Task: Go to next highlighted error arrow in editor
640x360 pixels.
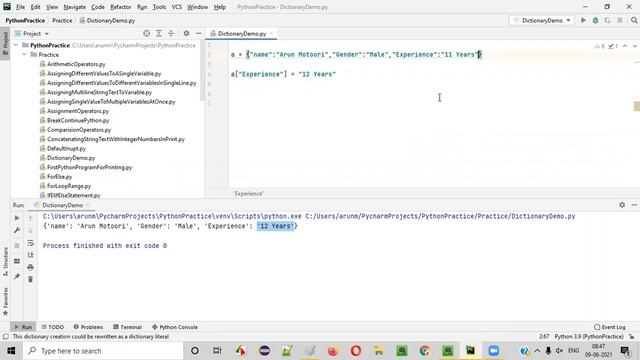Action: coord(635,46)
